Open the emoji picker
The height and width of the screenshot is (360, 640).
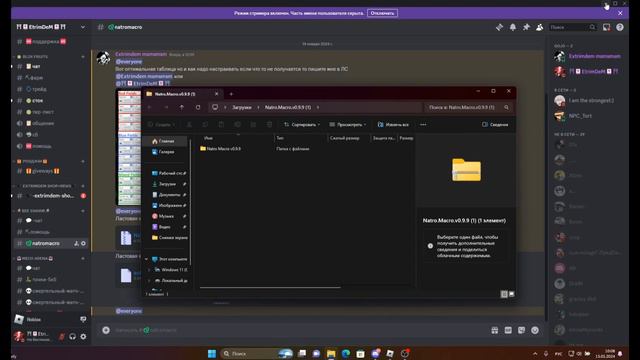pyautogui.click(x=535, y=330)
